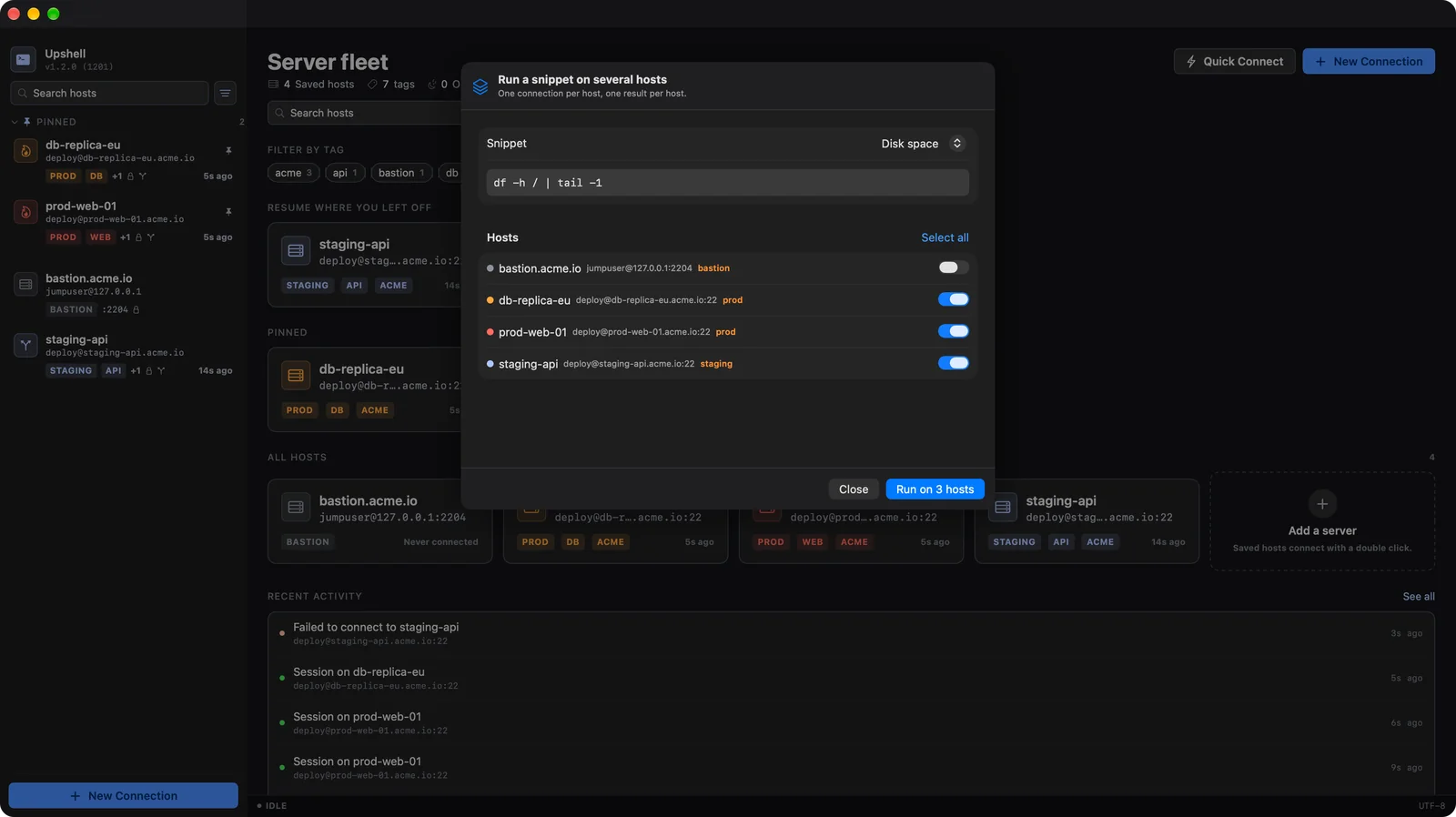Click Run on 3 hosts button
Image resolution: width=1456 pixels, height=817 pixels.
pos(935,489)
